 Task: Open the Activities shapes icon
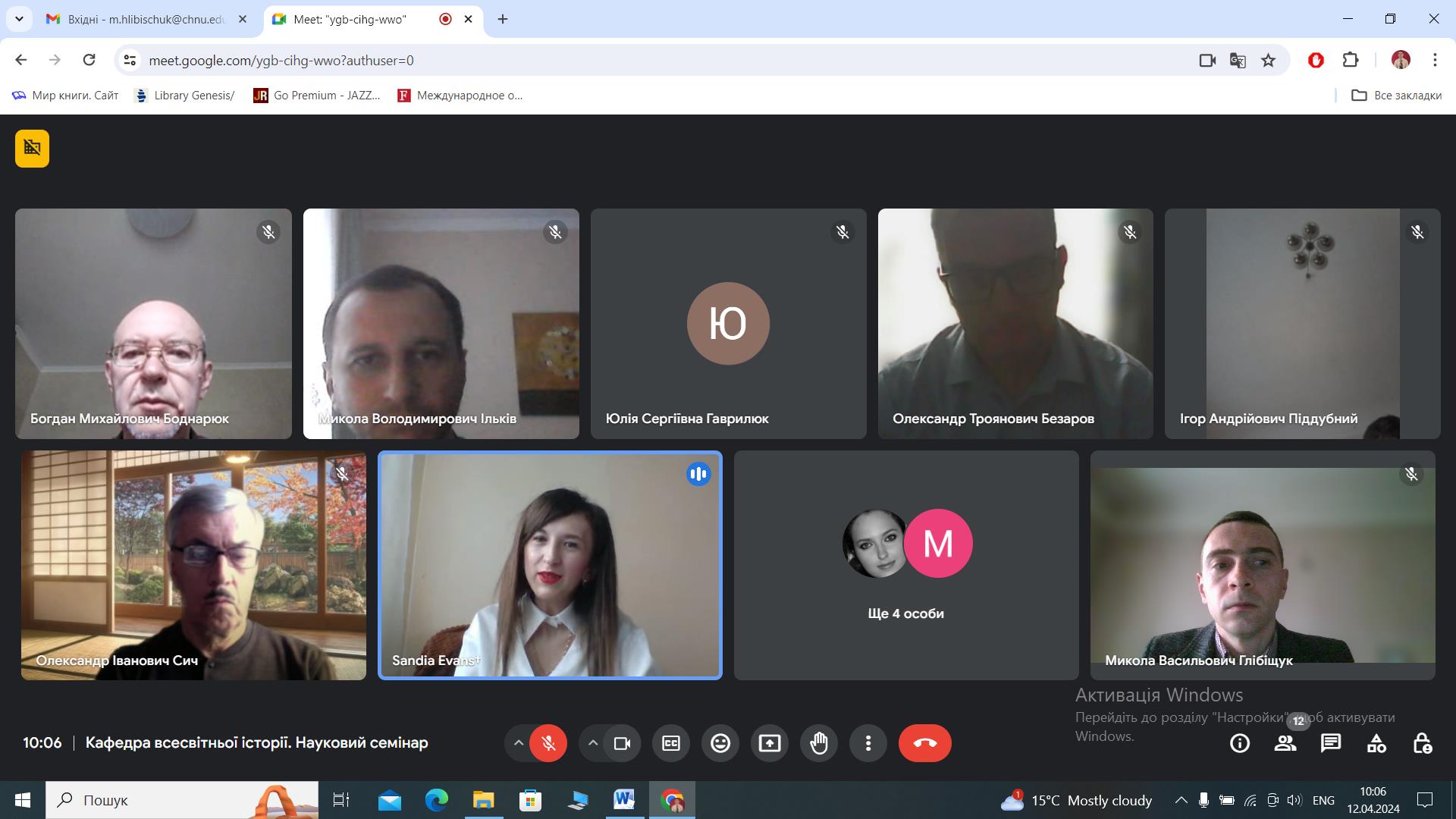point(1376,743)
